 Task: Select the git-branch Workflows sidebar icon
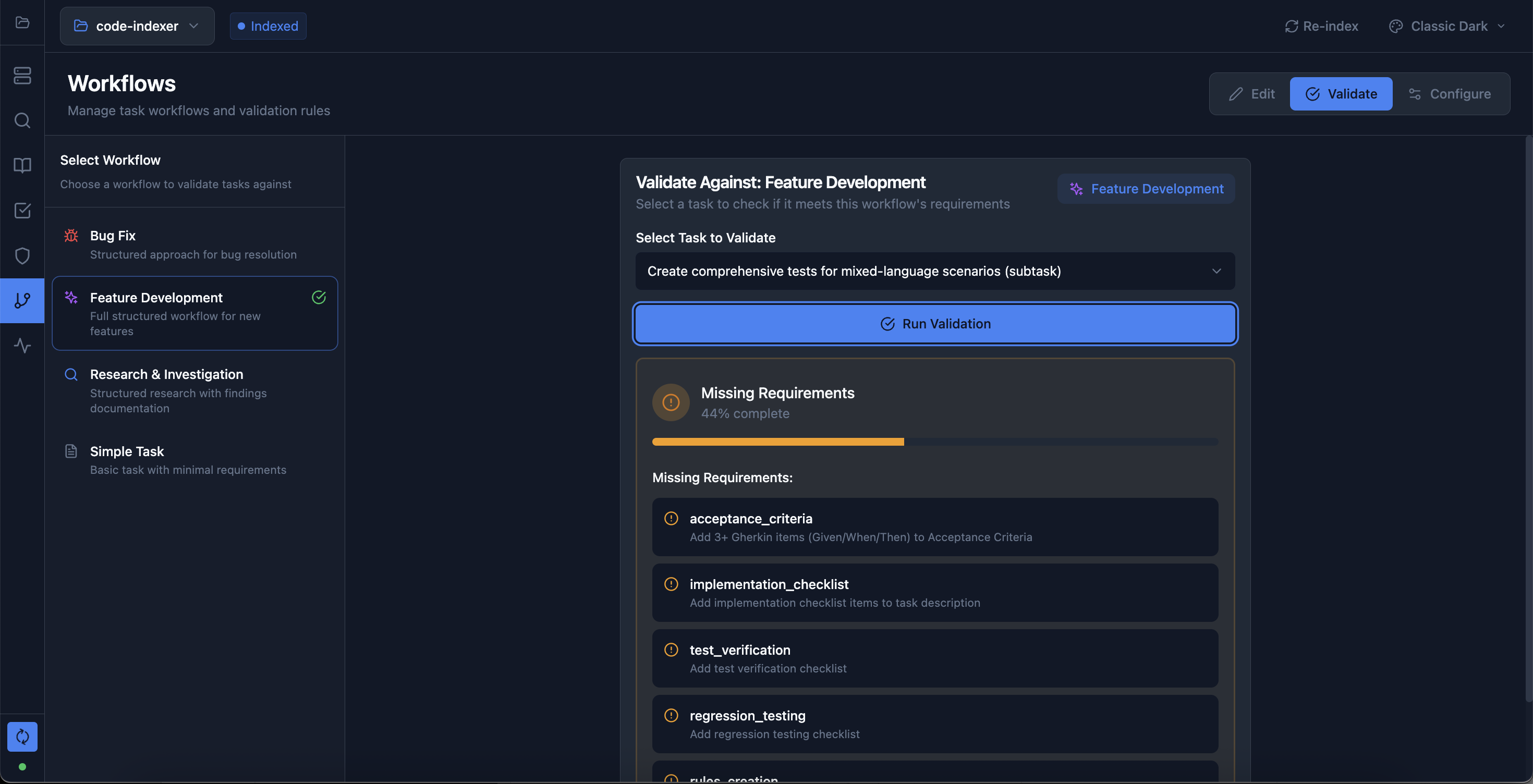pyautogui.click(x=22, y=300)
